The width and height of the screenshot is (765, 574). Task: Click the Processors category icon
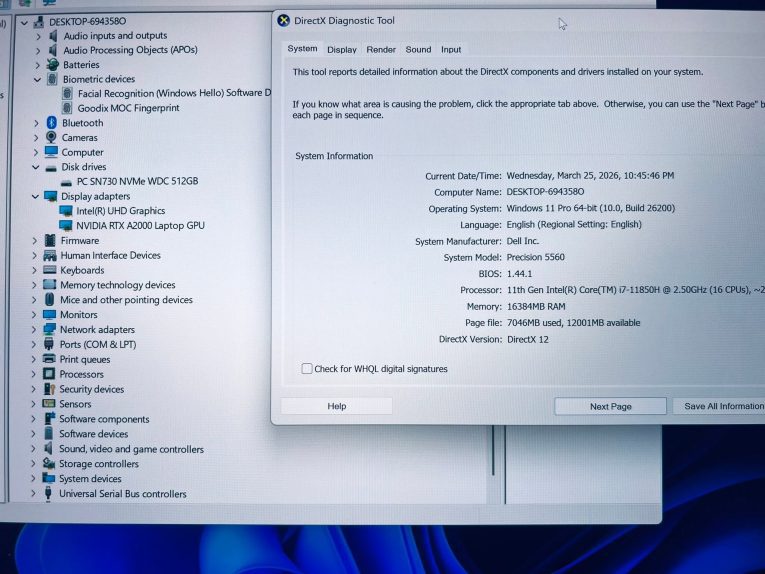(49, 374)
